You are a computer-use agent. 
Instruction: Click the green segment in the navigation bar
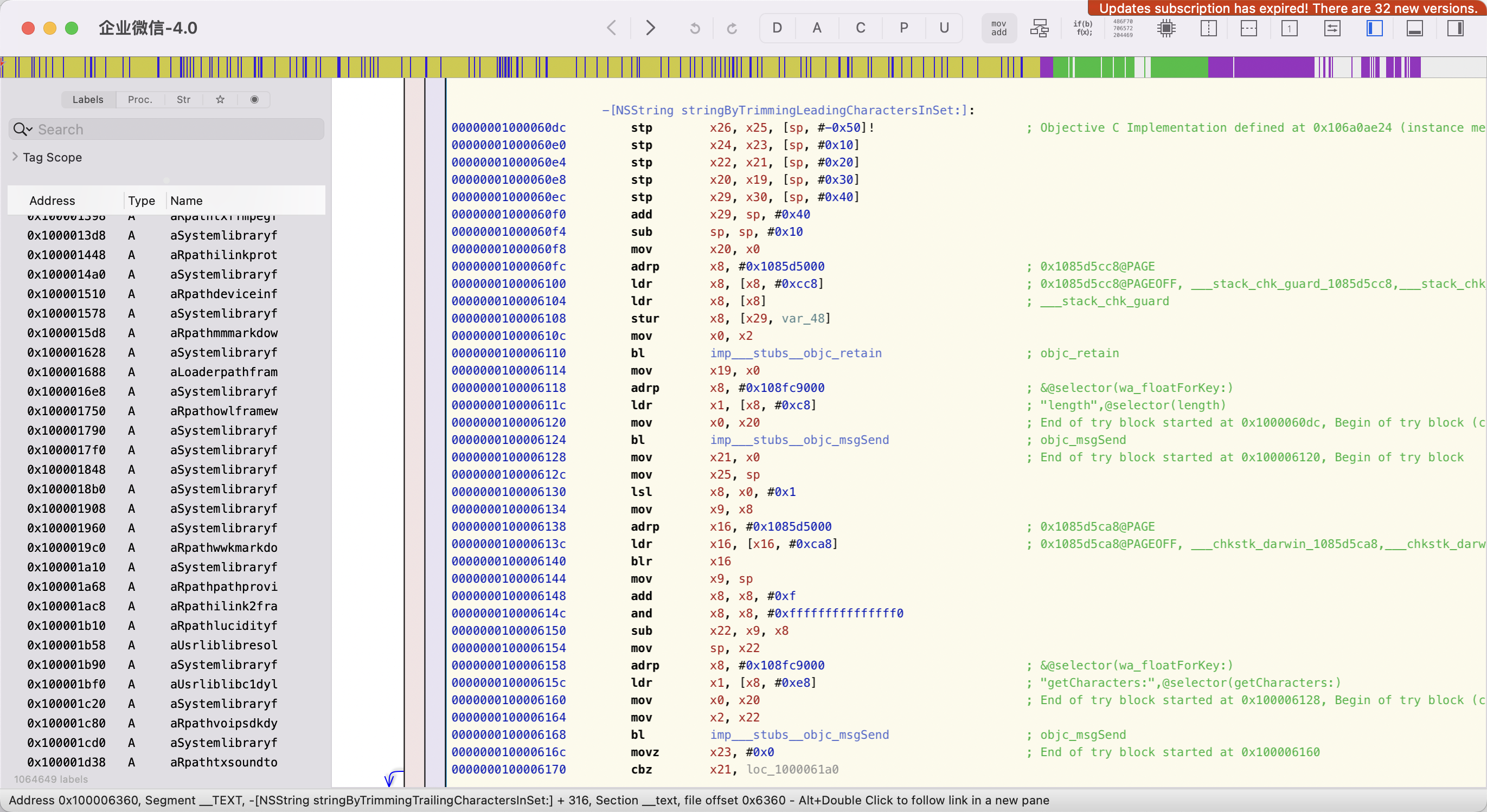click(x=1179, y=67)
